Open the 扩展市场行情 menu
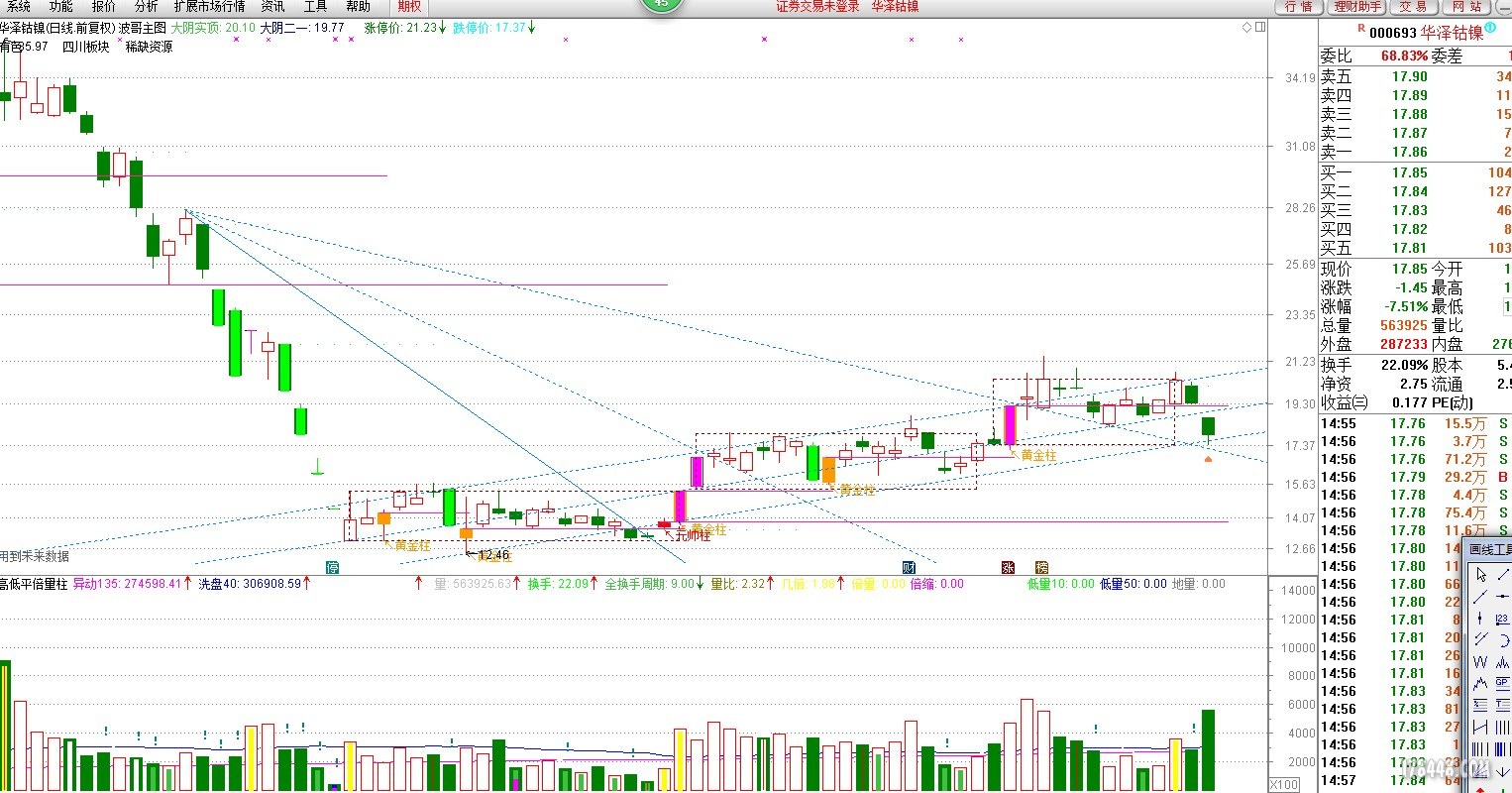Screen dimensions: 1512x793 point(210,7)
